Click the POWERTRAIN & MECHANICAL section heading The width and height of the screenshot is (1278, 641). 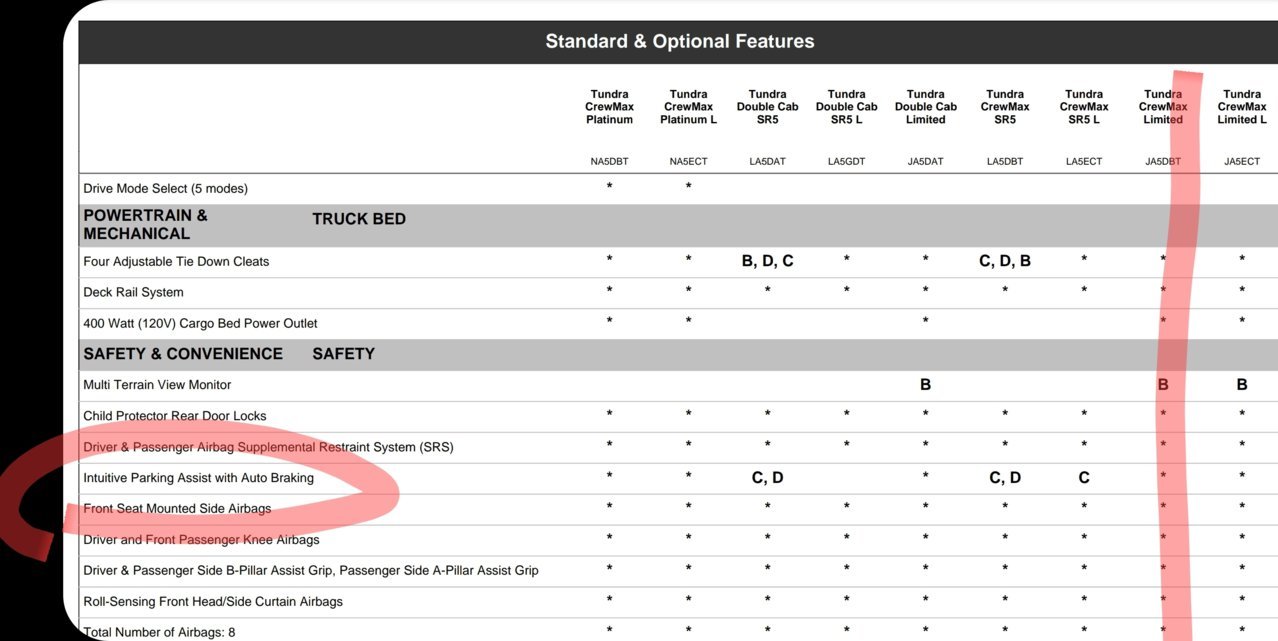point(145,225)
